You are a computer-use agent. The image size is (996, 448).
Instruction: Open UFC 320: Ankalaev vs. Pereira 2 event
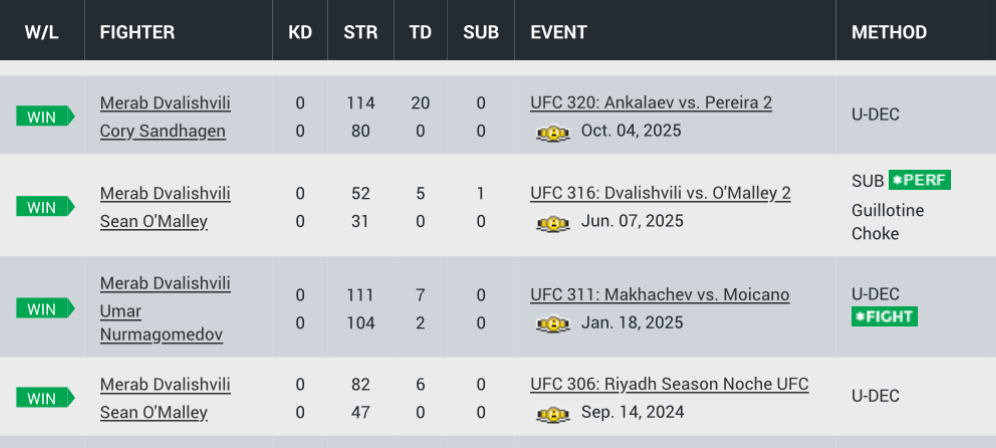click(x=651, y=102)
